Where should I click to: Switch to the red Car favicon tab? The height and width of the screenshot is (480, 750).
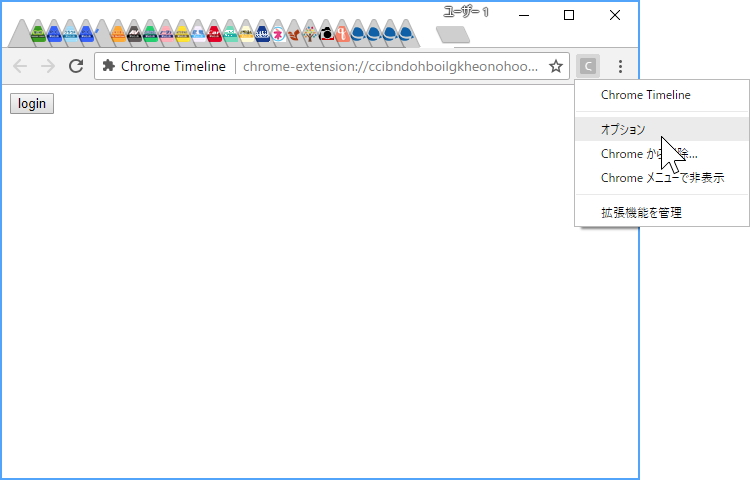click(x=214, y=34)
